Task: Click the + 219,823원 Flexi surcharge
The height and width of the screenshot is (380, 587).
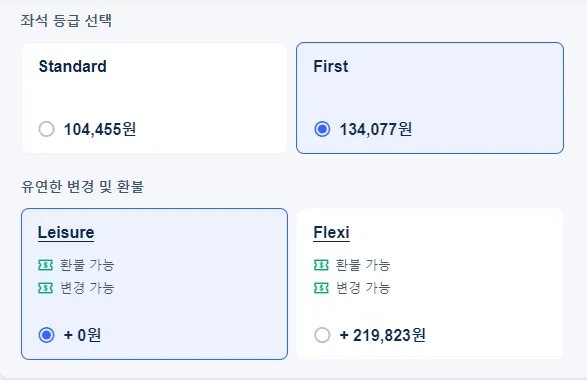Action: tap(382, 335)
